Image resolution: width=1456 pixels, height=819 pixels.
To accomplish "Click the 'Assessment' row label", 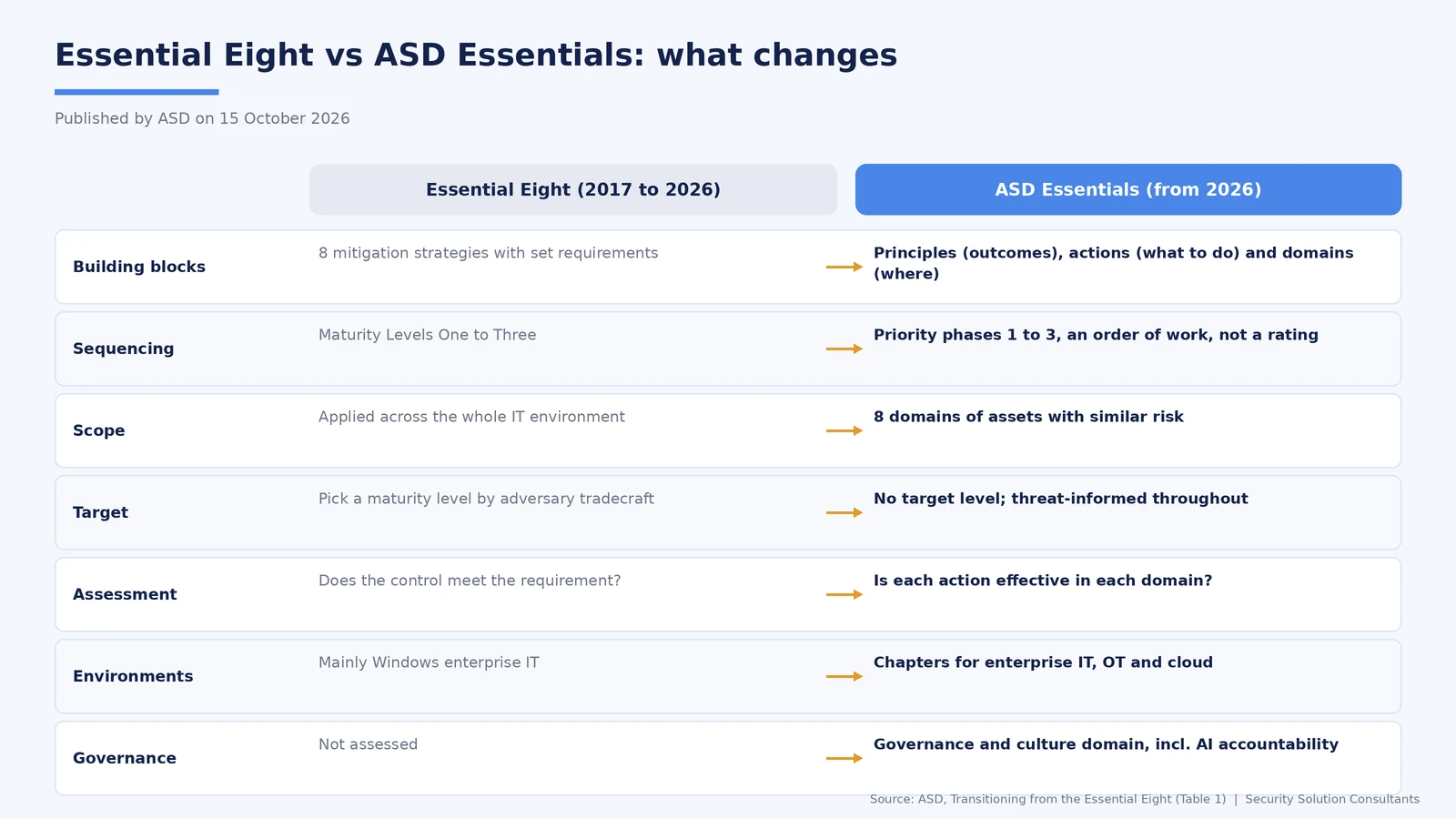I will click(125, 594).
